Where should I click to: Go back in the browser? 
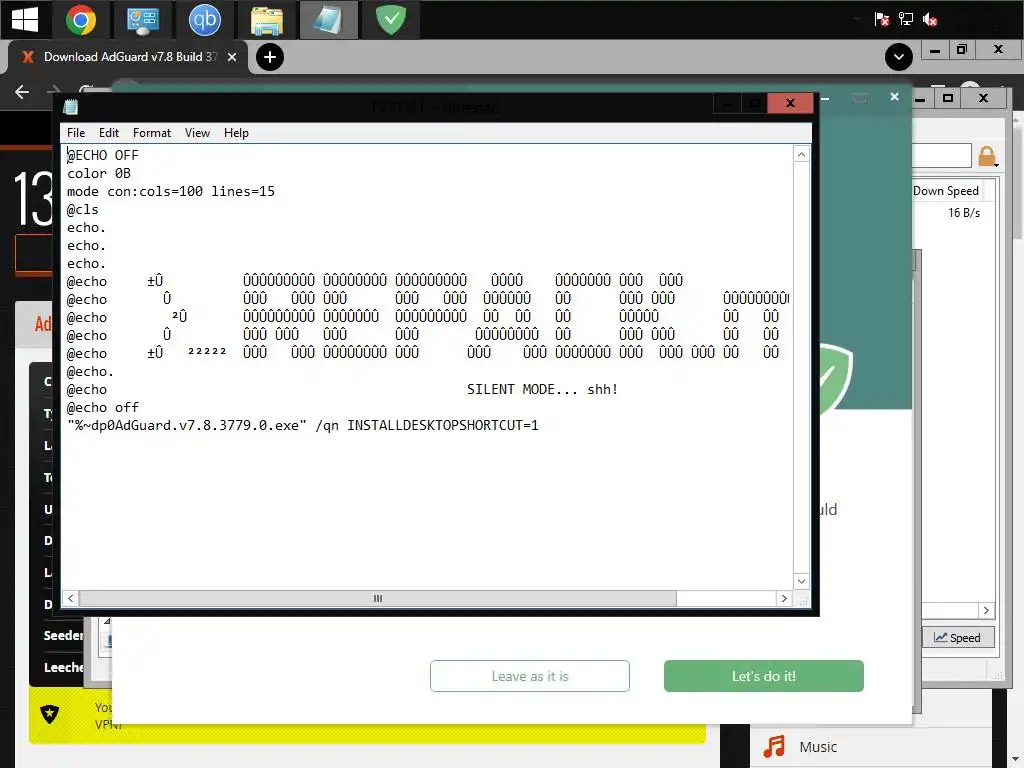pyautogui.click(x=22, y=92)
